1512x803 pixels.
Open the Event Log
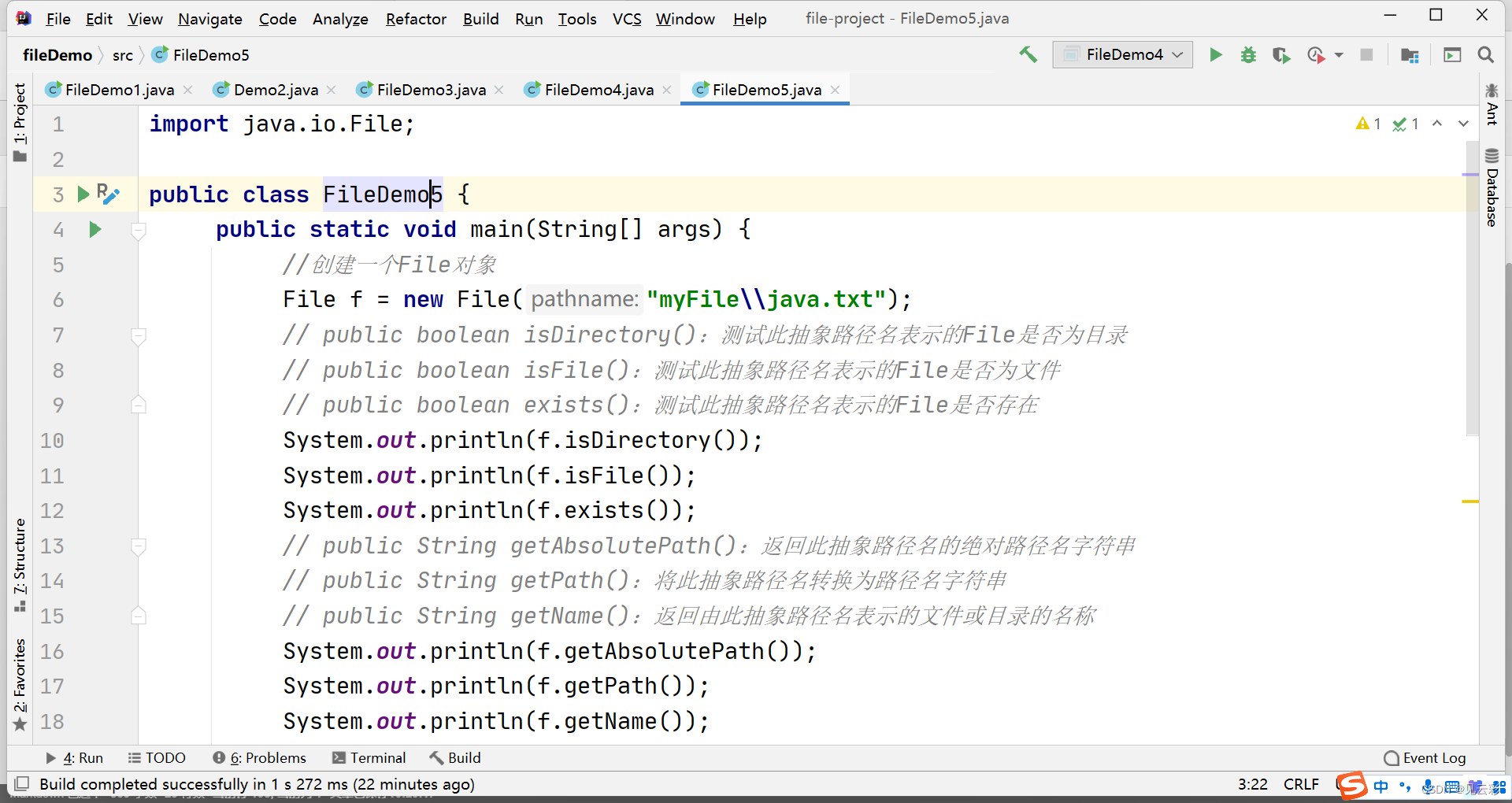(1425, 758)
